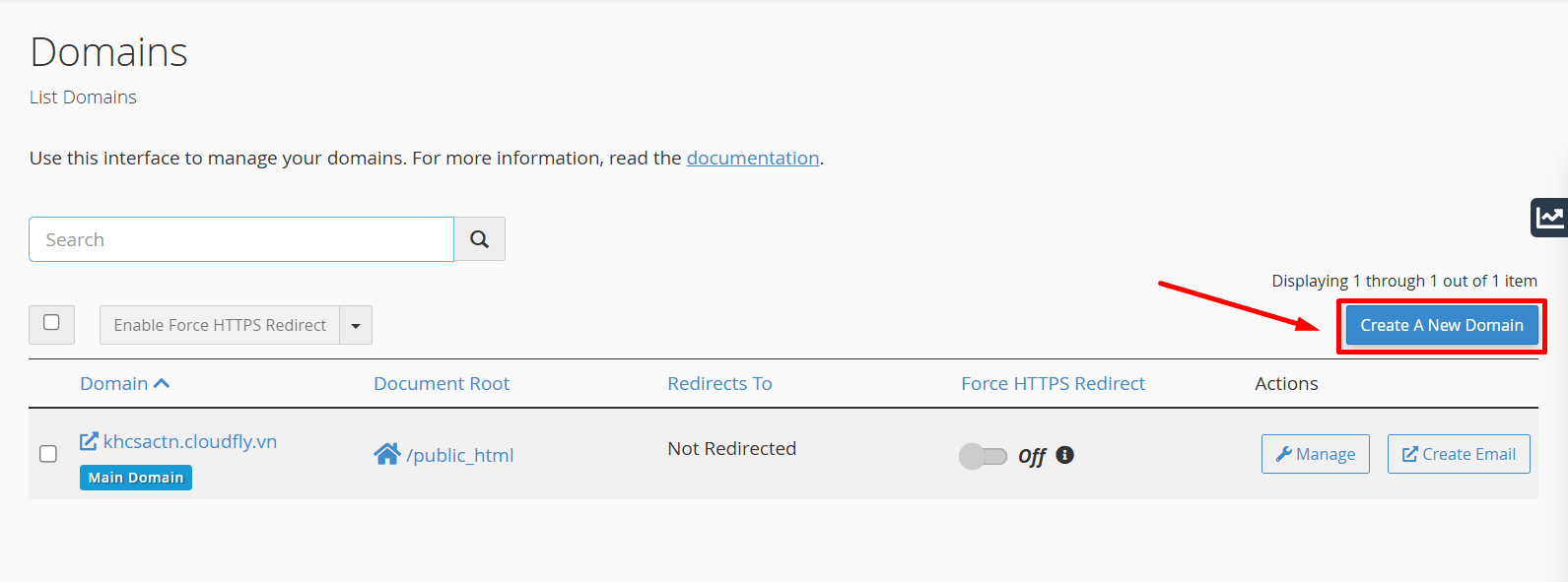Toggle the Domain column sort order
Image resolution: width=1568 pixels, height=582 pixels.
pyautogui.click(x=125, y=383)
